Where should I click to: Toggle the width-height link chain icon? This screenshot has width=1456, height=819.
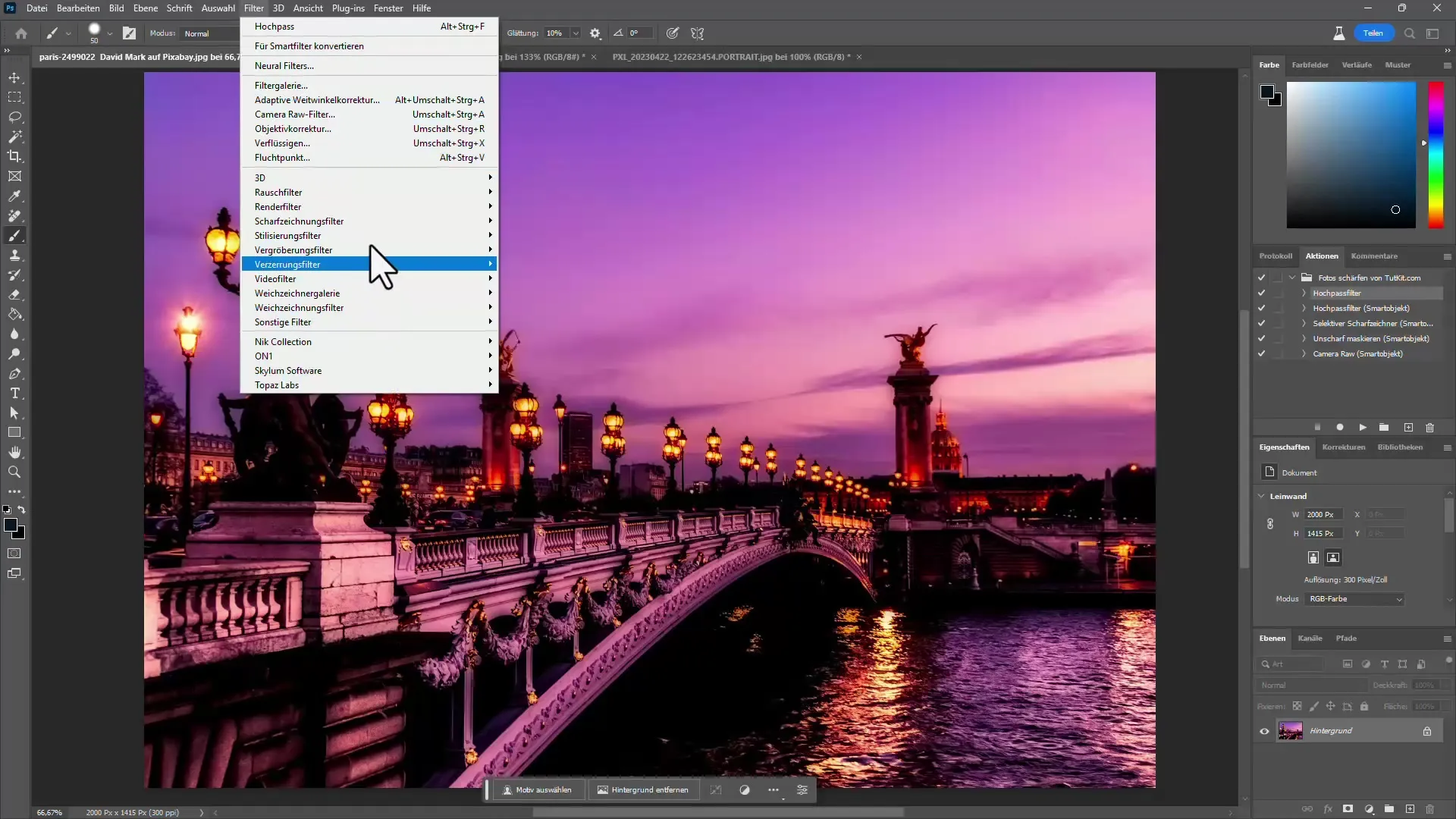[x=1270, y=524]
